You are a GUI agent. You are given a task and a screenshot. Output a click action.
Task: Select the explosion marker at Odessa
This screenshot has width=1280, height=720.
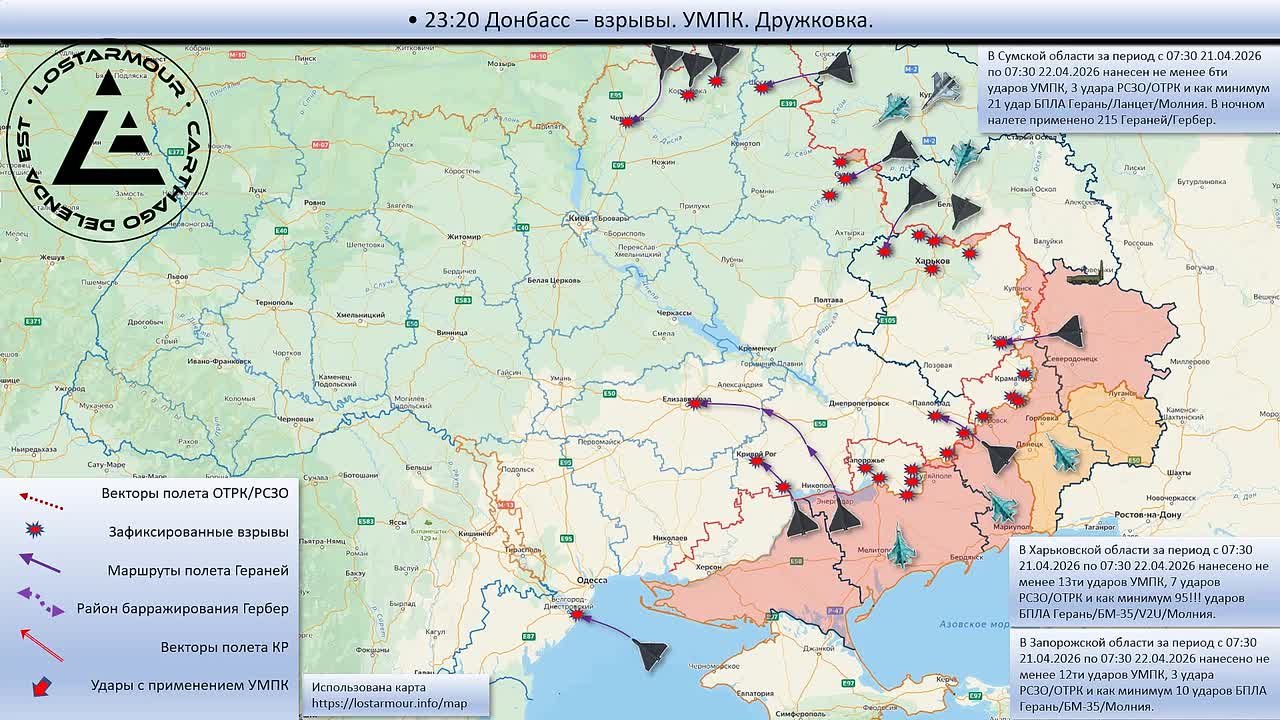click(577, 615)
